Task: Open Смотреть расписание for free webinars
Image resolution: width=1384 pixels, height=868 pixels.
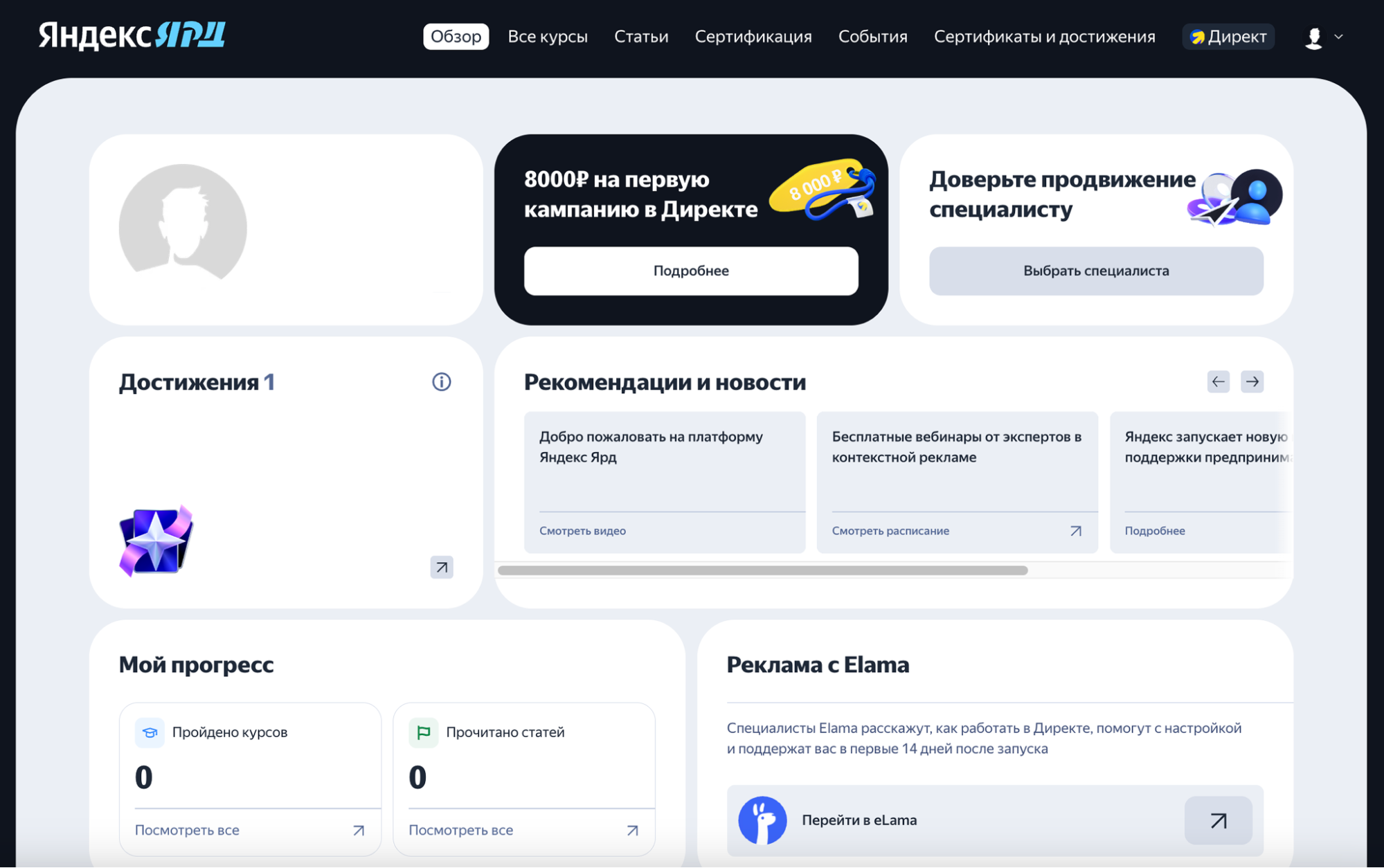Action: [x=890, y=530]
